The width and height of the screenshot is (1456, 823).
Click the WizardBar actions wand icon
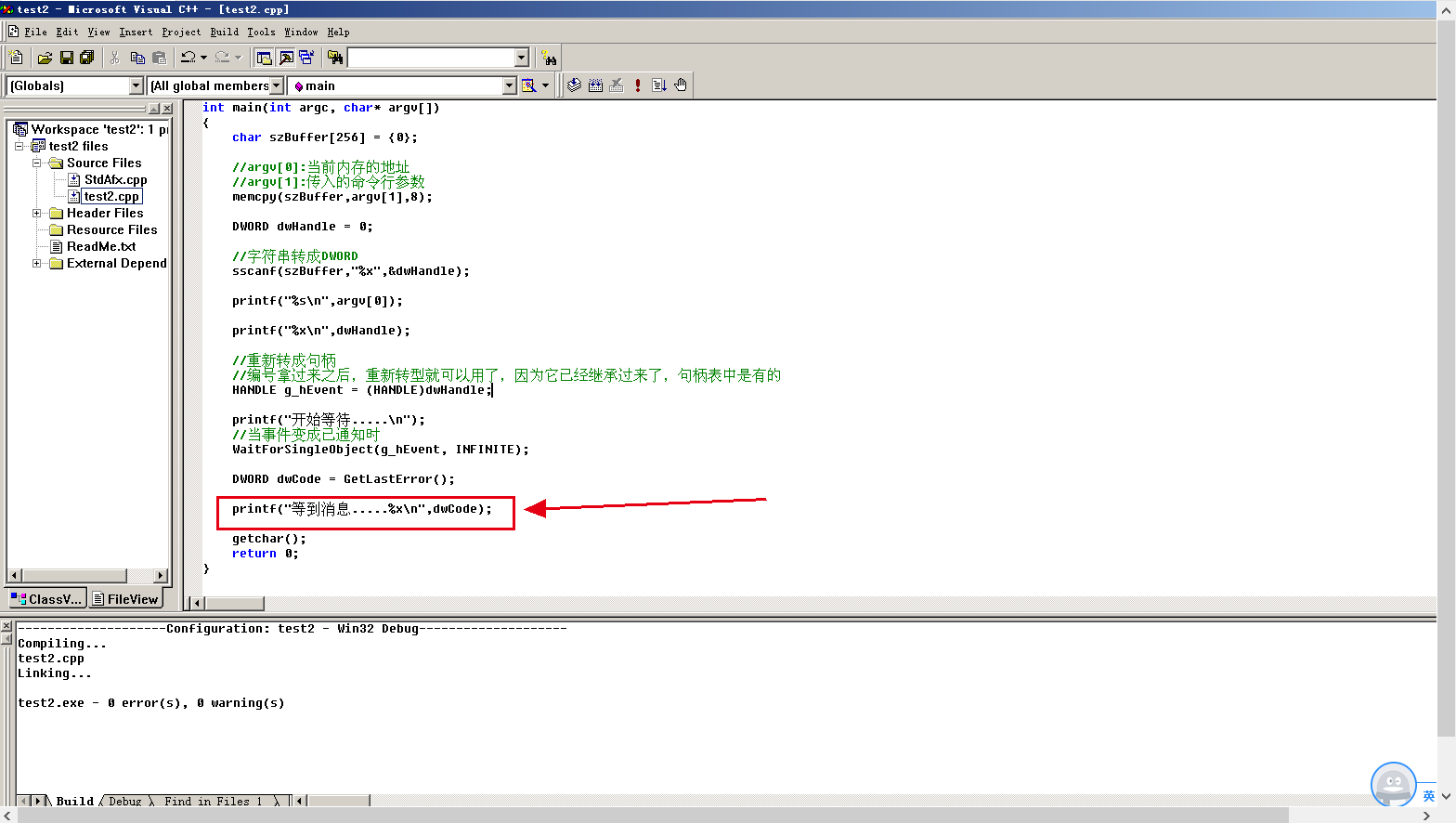528,85
